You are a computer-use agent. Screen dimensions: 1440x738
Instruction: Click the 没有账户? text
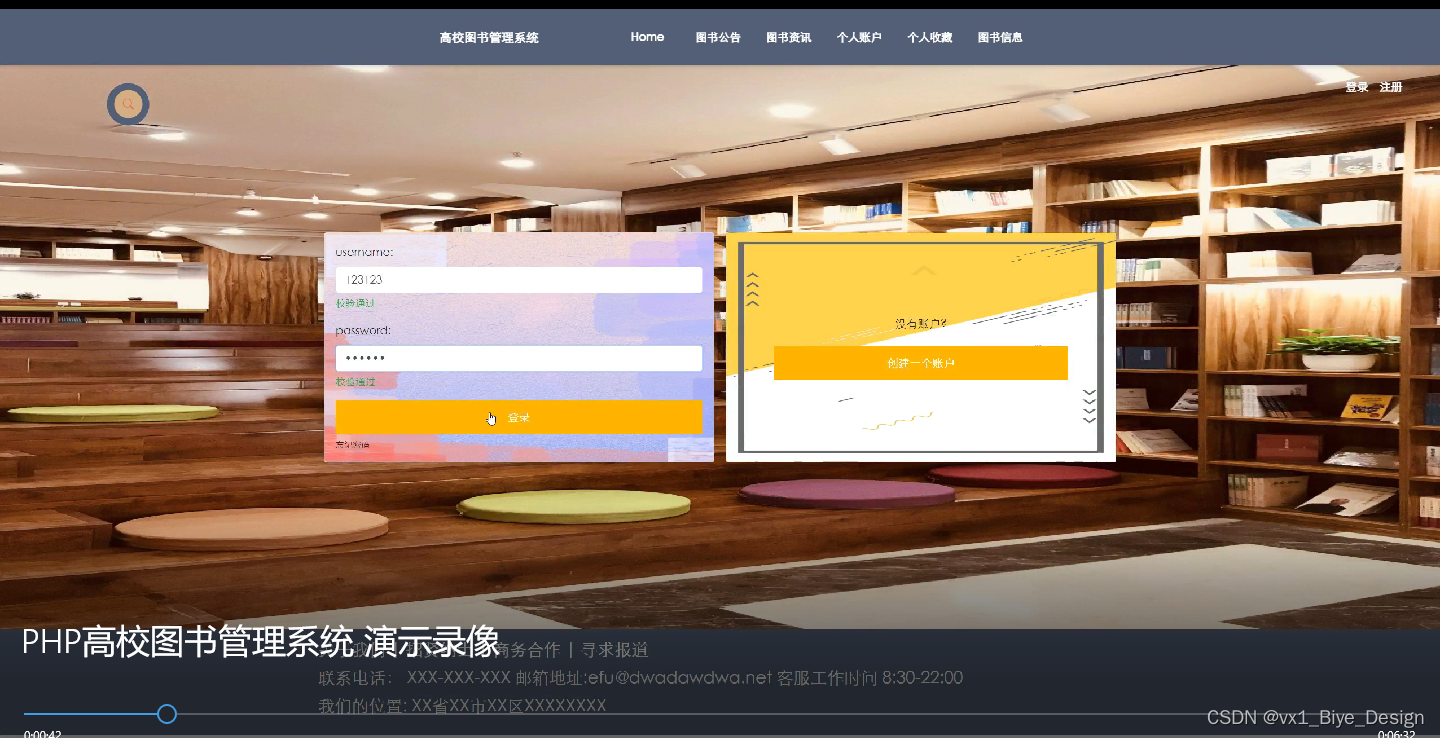tap(921, 323)
